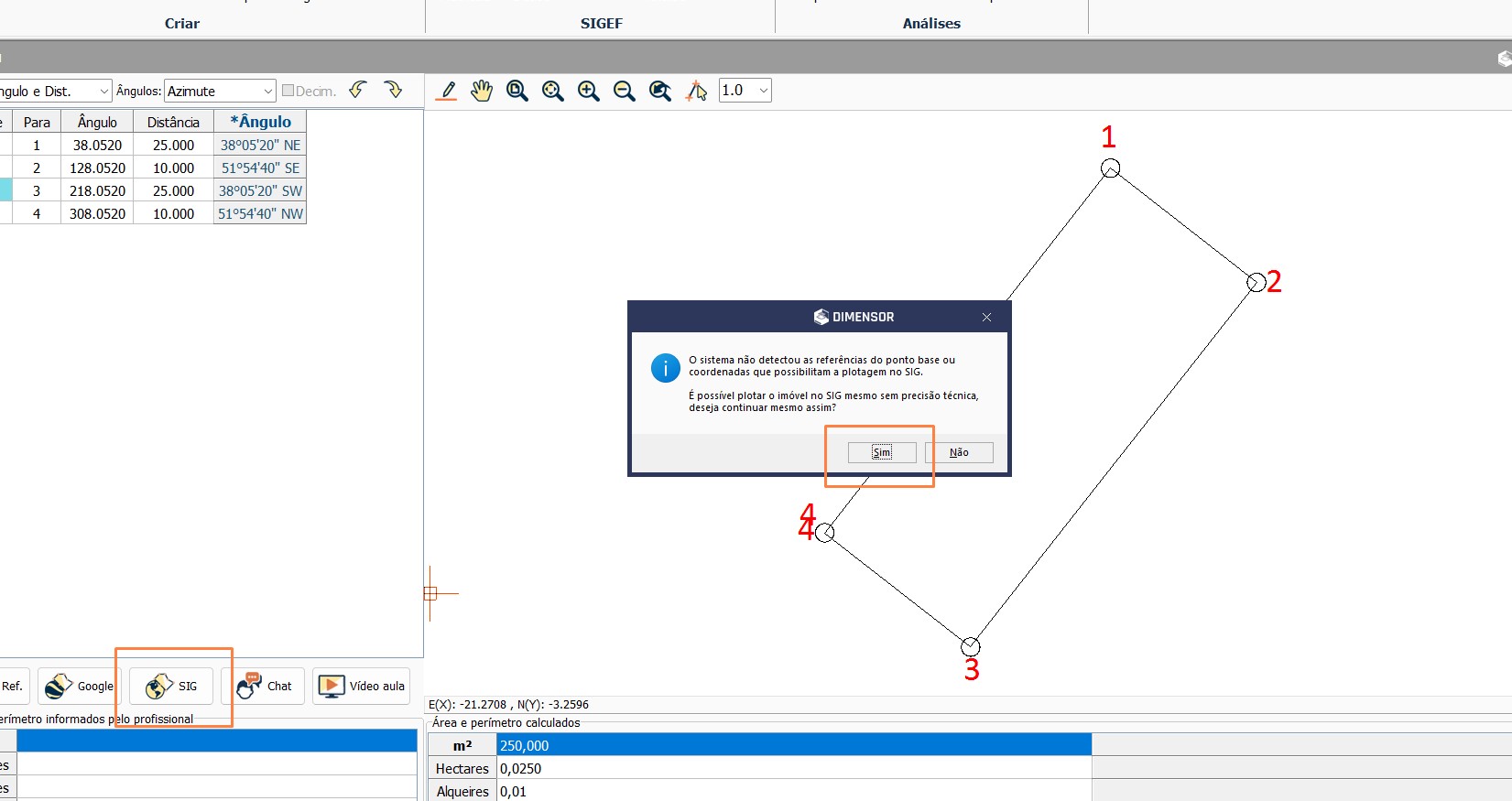Select the vertex pointer tool

(696, 91)
